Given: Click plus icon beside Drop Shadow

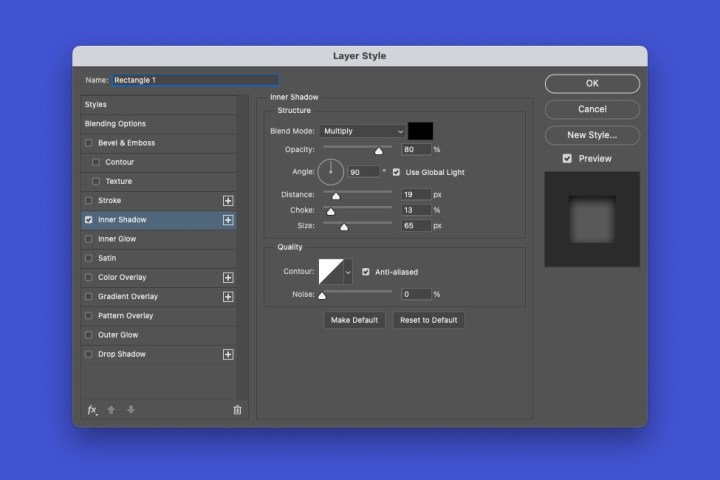Looking at the screenshot, I should click(x=228, y=355).
